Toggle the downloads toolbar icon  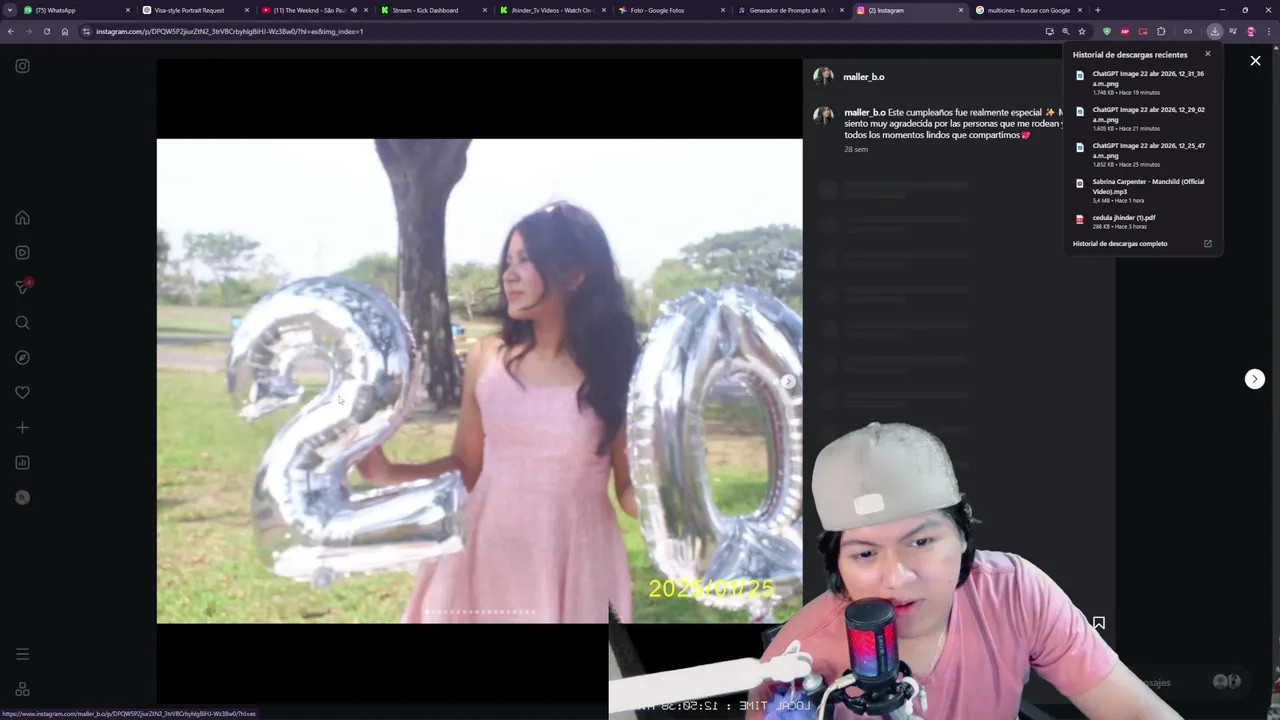[x=1215, y=31]
